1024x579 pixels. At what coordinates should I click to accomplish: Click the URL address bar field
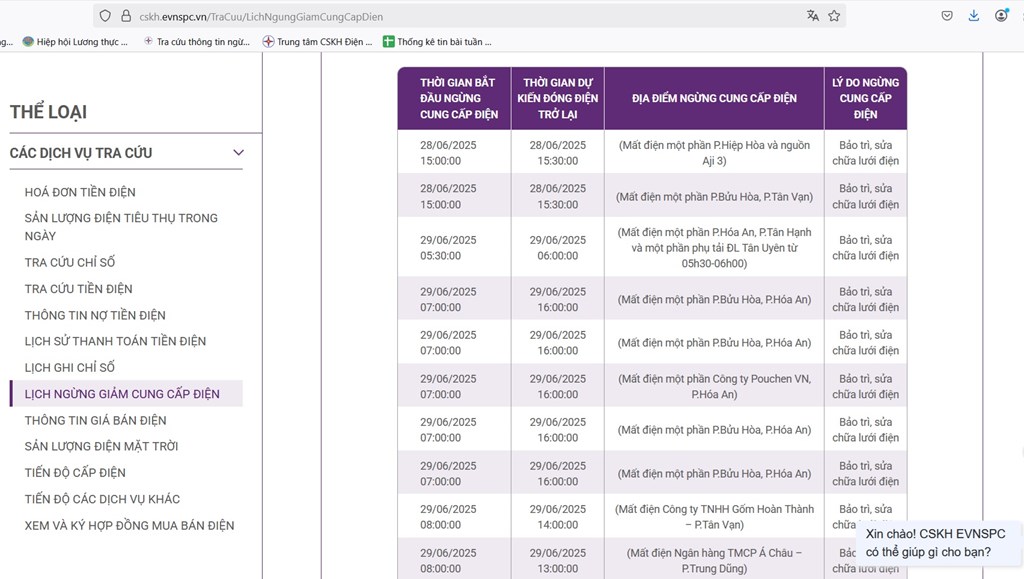[x=450, y=16]
